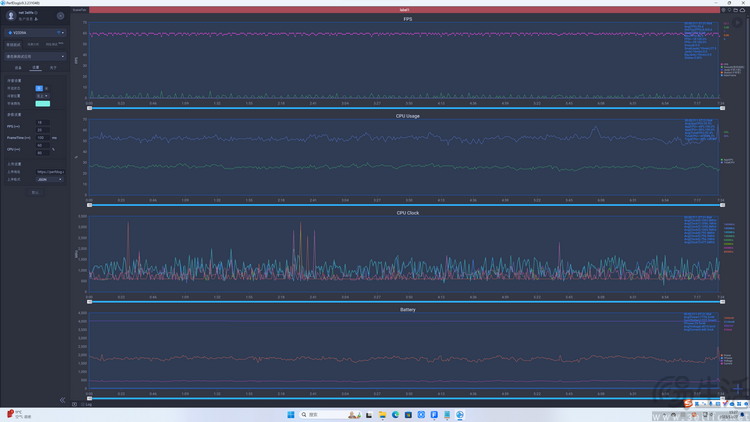Screen dimensions: 750x422
Task: Select the third mode tab with superscript
Action: click(53, 44)
